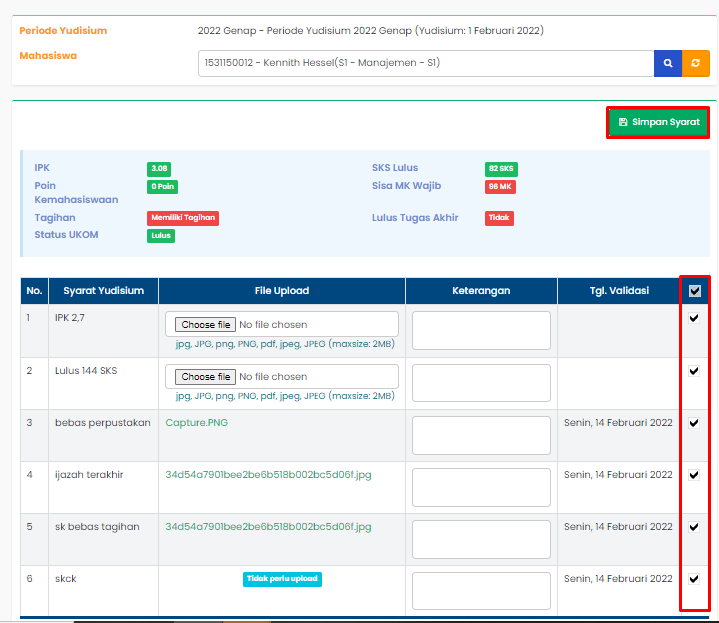Open the Mahasiswa selection field

pyautogui.click(x=425, y=64)
